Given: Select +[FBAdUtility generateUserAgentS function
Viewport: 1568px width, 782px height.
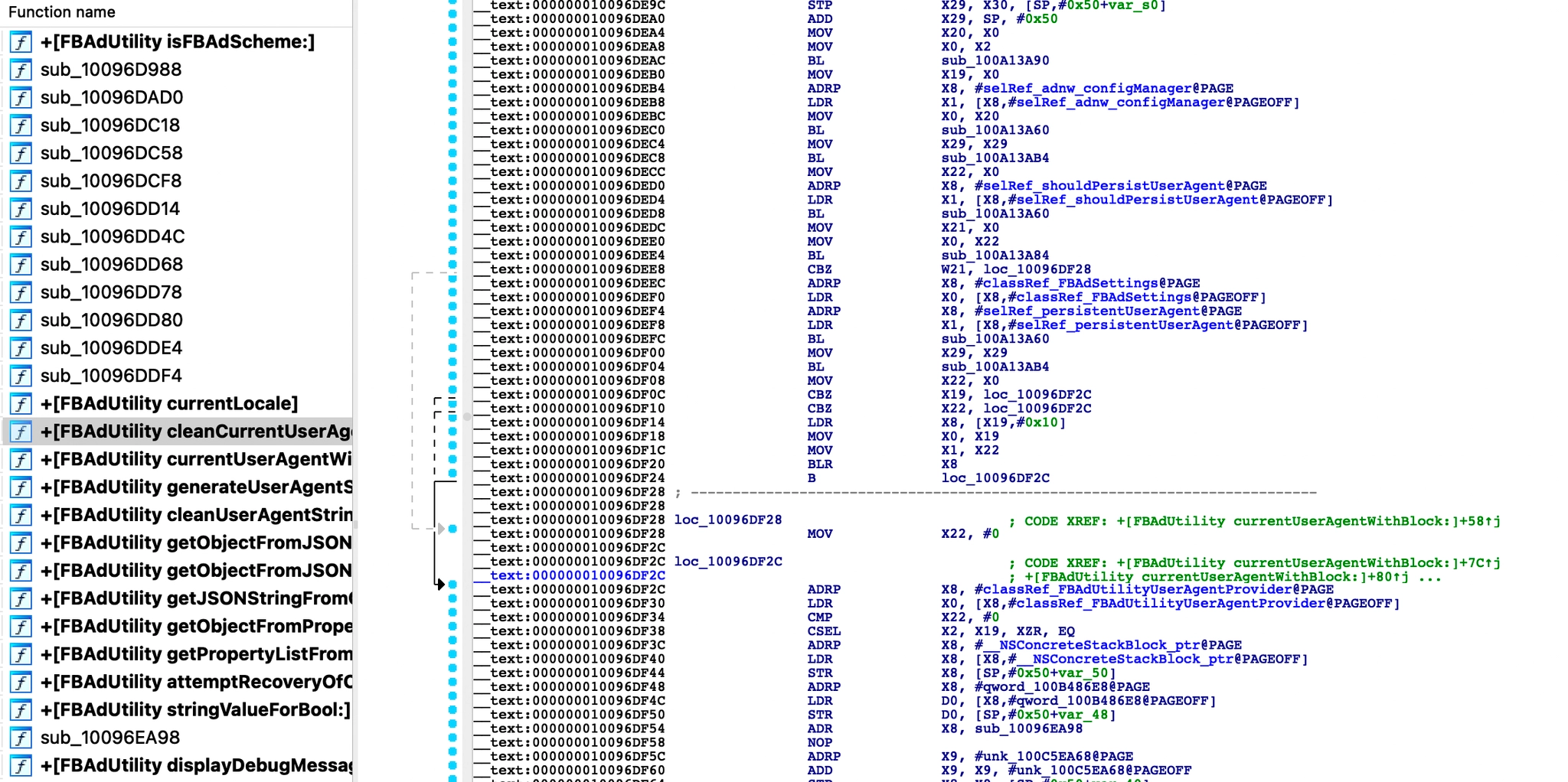Looking at the screenshot, I should point(196,487).
